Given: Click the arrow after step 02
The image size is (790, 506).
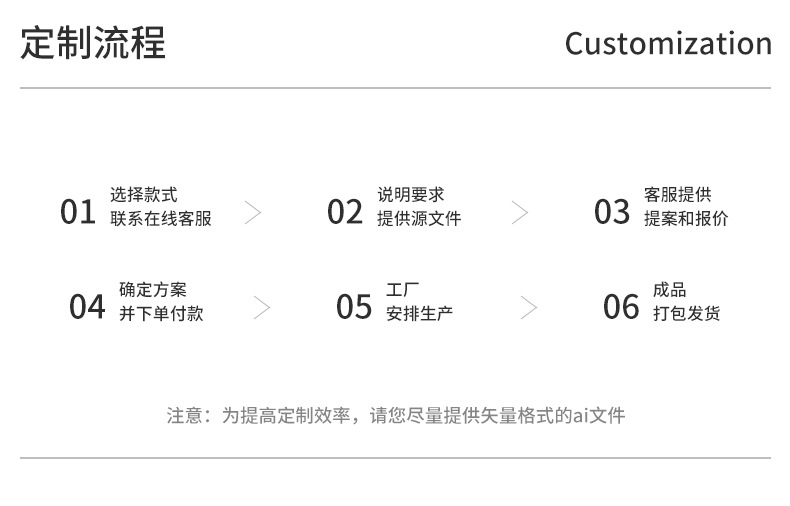Looking at the screenshot, I should (x=520, y=212).
